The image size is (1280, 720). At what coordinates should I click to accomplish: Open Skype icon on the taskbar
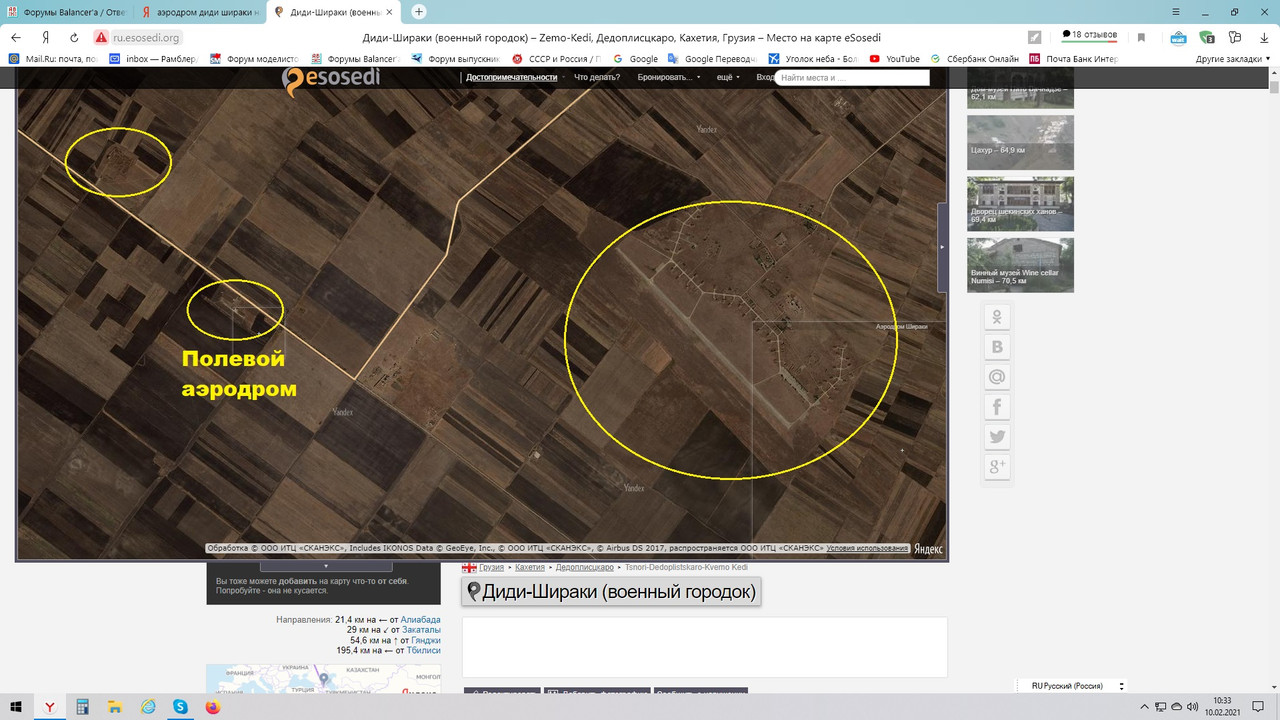point(180,706)
